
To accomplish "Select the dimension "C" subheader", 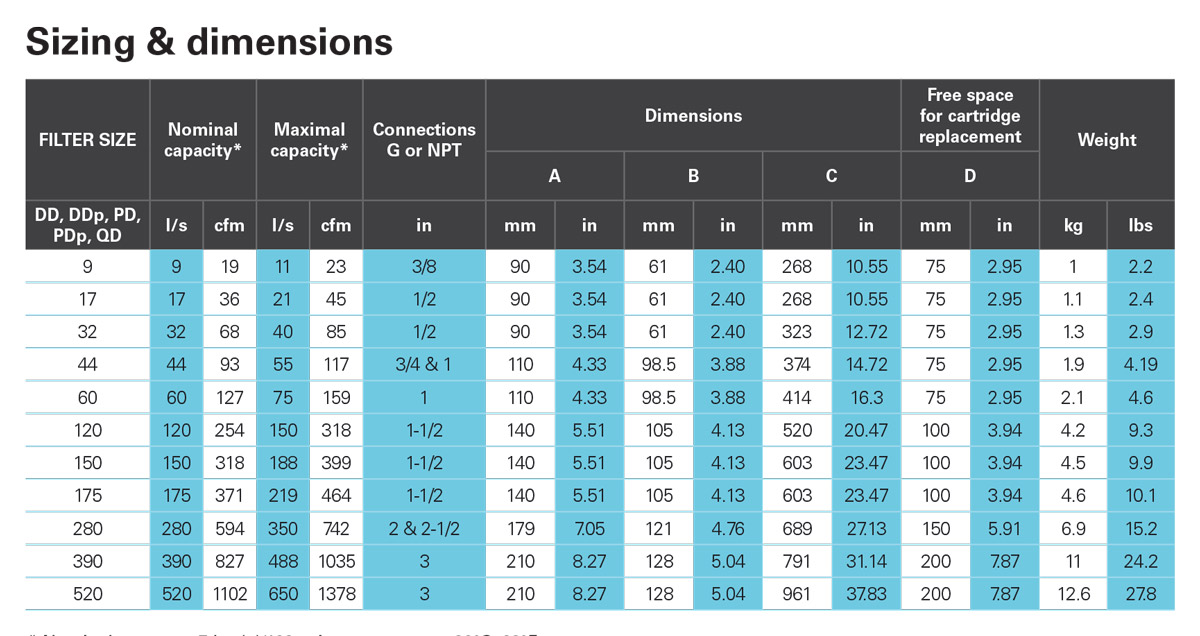I will click(x=831, y=176).
